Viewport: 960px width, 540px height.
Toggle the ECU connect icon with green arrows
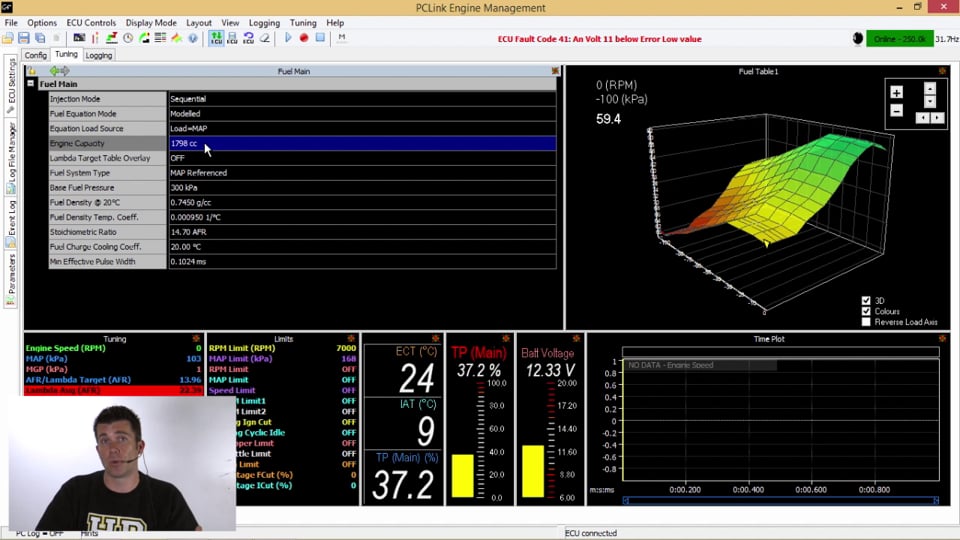(216, 38)
